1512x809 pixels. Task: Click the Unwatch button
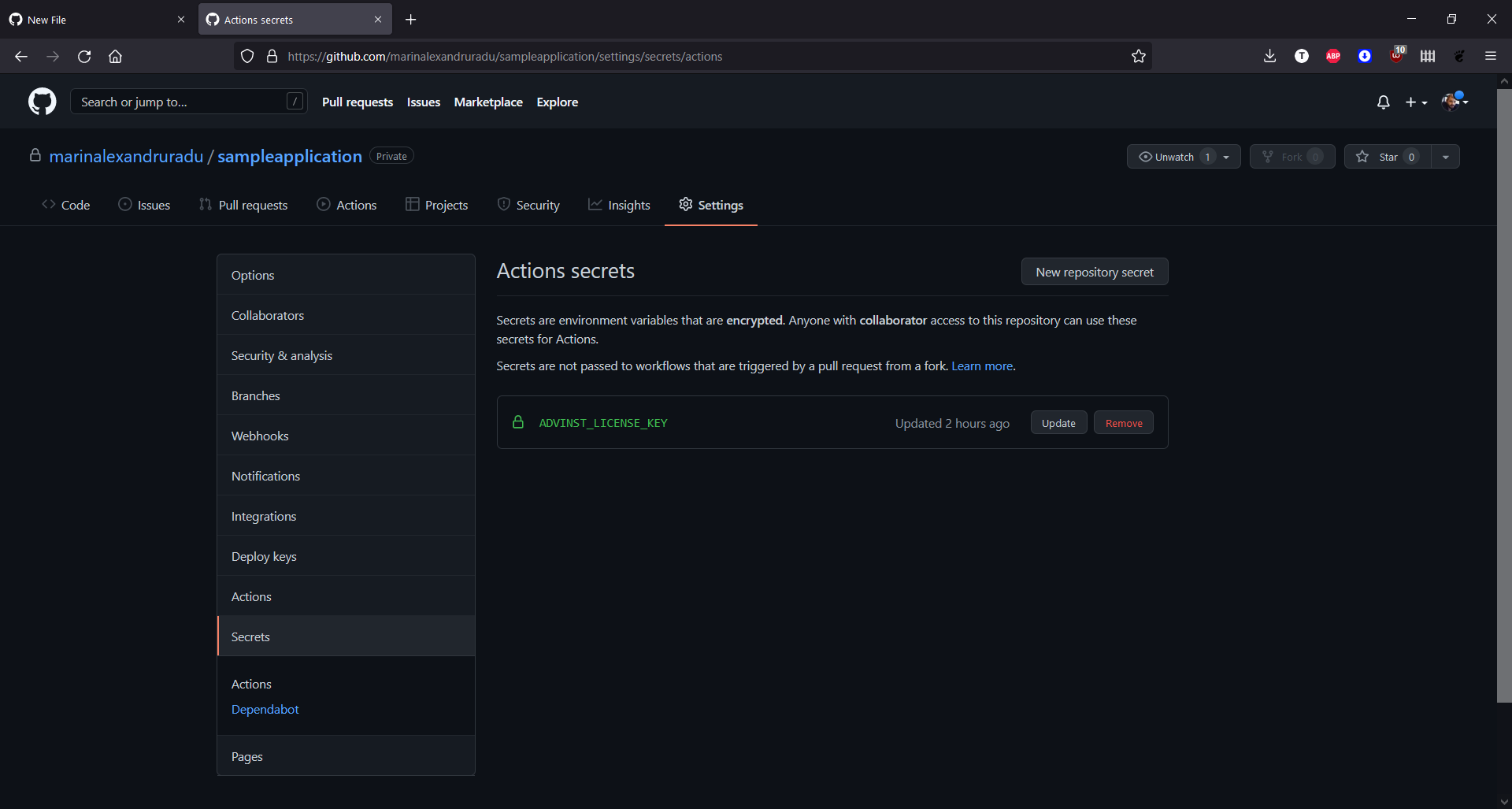pyautogui.click(x=1184, y=157)
